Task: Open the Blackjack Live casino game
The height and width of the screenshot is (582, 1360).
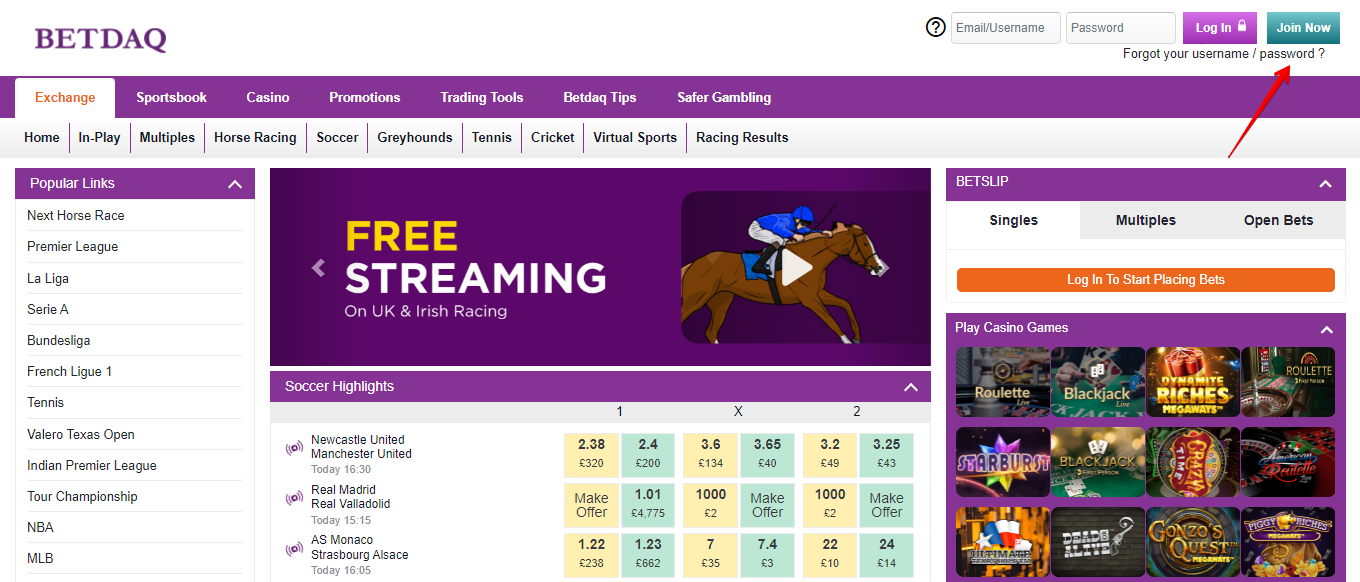Action: (x=1098, y=382)
